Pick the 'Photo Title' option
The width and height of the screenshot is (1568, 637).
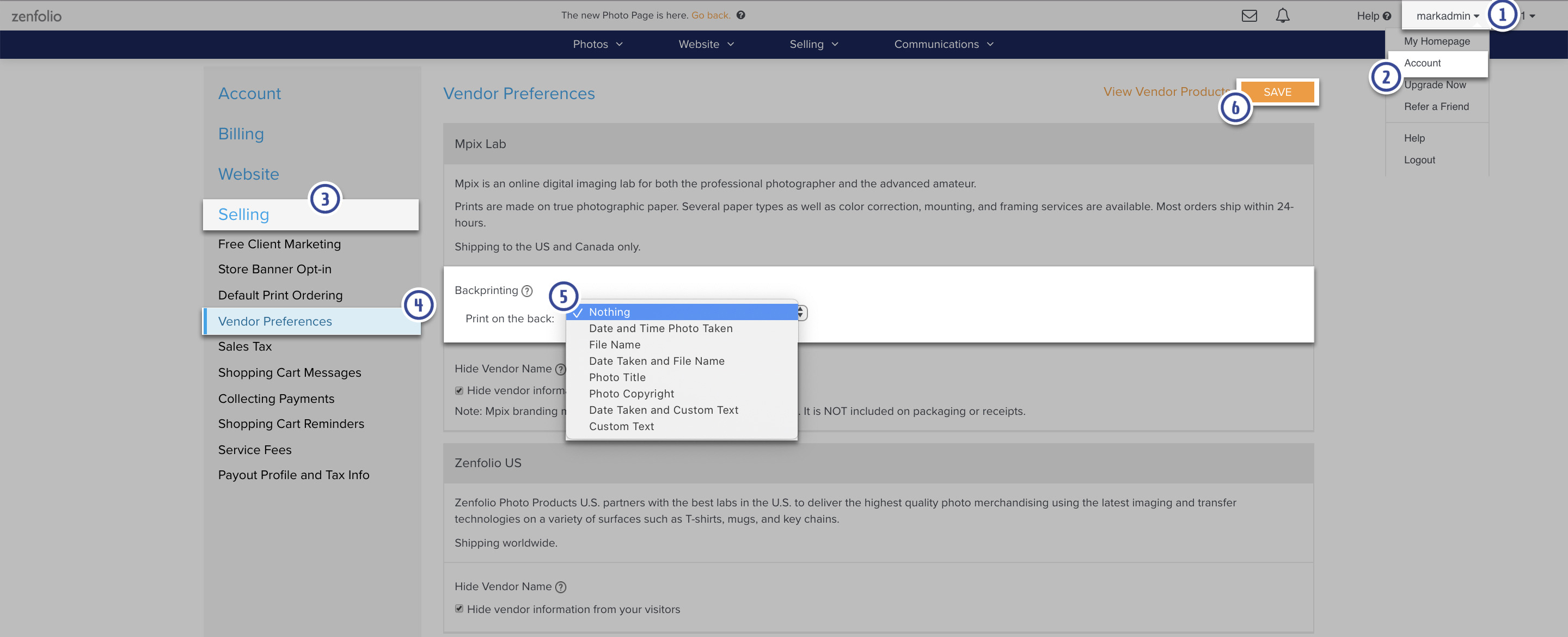pos(682,377)
